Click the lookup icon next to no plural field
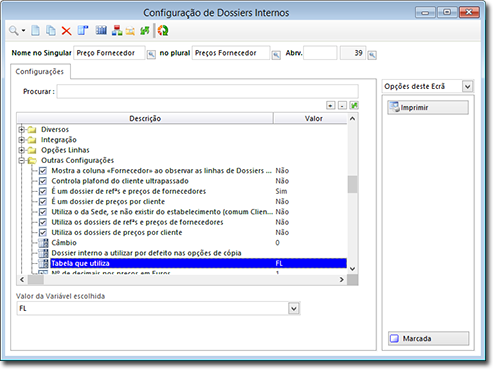Image resolution: width=496 pixels, height=373 pixels. click(x=276, y=55)
